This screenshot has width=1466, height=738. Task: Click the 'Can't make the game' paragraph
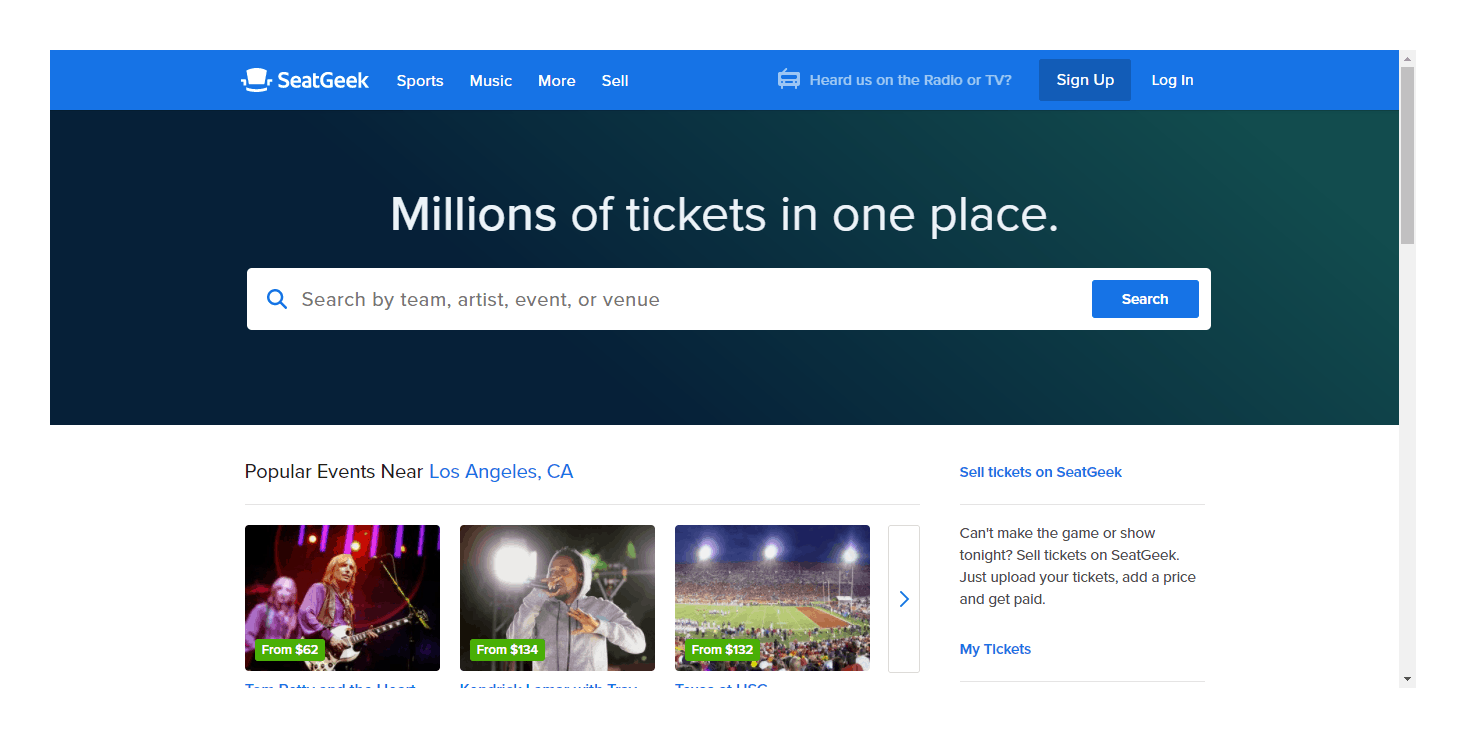(x=1077, y=566)
